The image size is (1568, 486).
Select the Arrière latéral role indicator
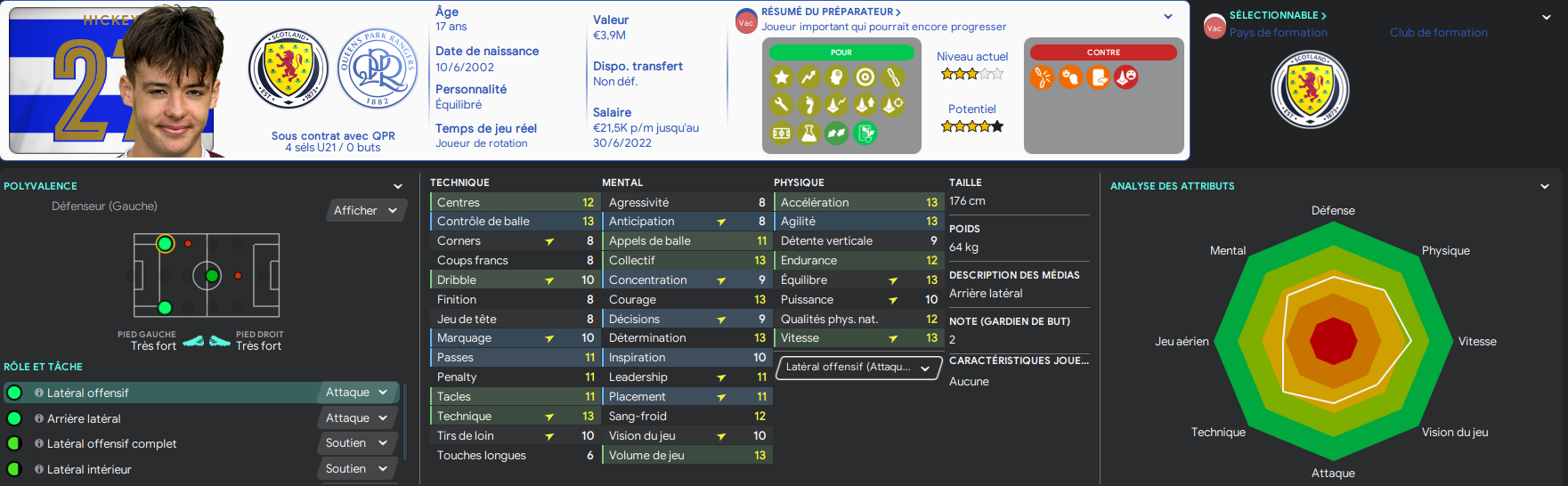pyautogui.click(x=14, y=418)
